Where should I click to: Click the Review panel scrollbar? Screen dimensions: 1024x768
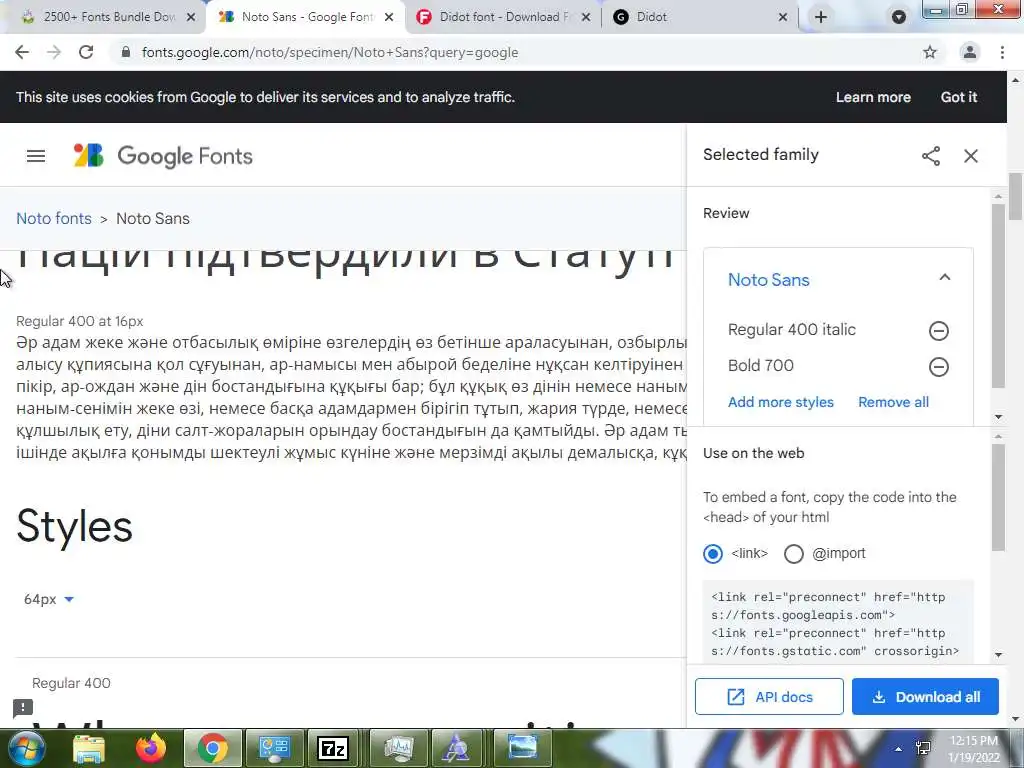coord(998,296)
